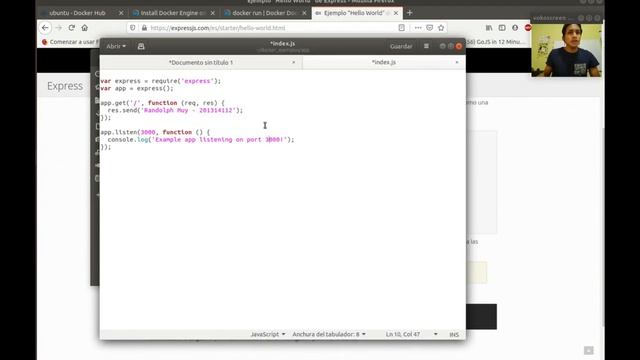Switch to Documento sin título 1 tab
Viewport: 640px width, 360px height.
(x=201, y=62)
